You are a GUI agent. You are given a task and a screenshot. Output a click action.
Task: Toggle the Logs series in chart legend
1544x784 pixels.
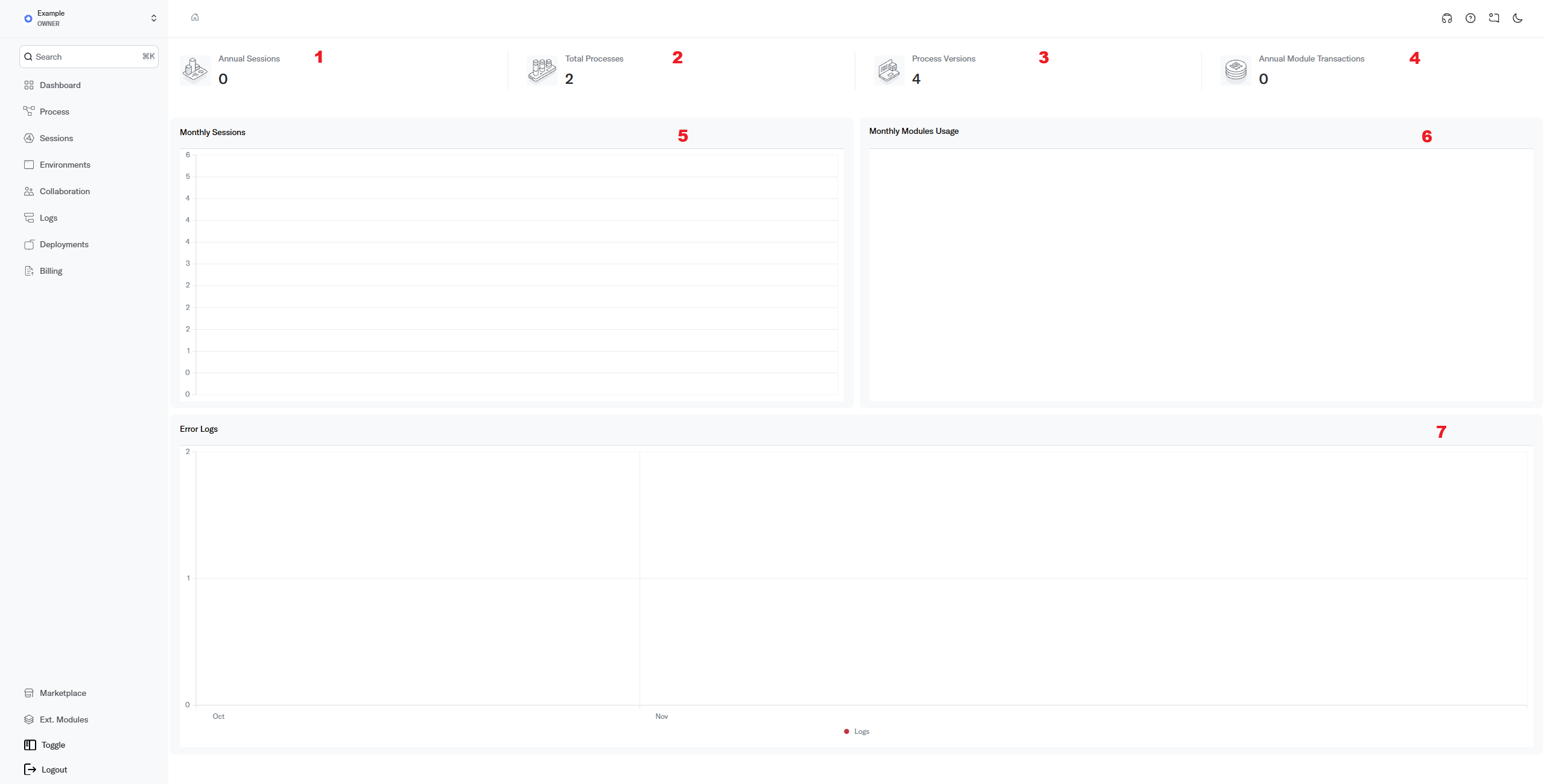point(857,732)
